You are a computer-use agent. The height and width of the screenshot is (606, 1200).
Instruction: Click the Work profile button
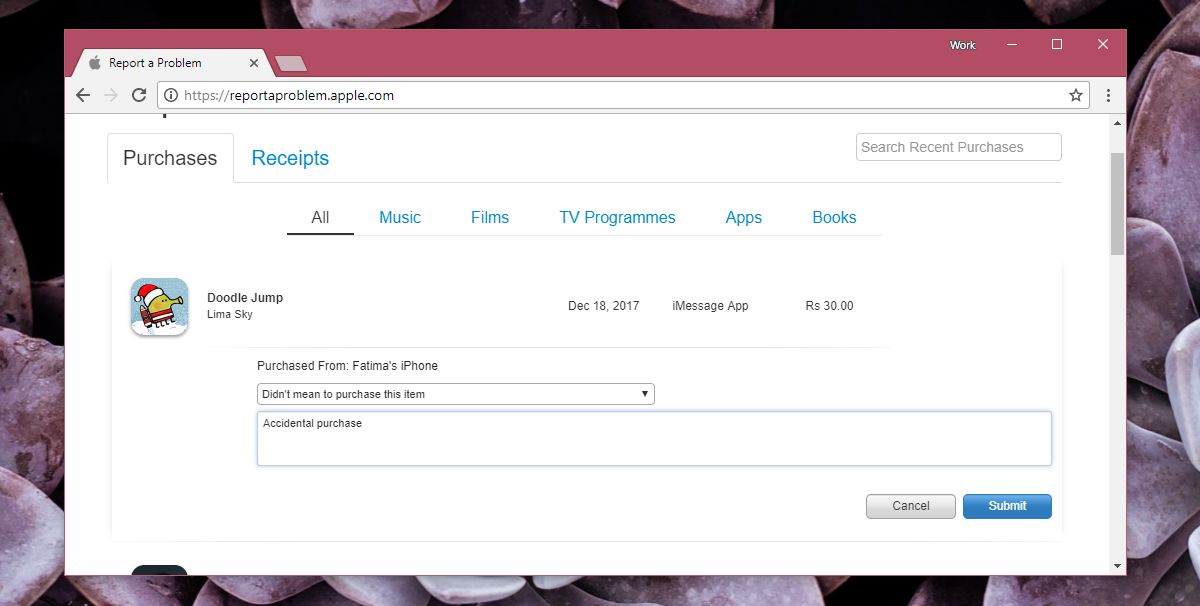[x=962, y=45]
